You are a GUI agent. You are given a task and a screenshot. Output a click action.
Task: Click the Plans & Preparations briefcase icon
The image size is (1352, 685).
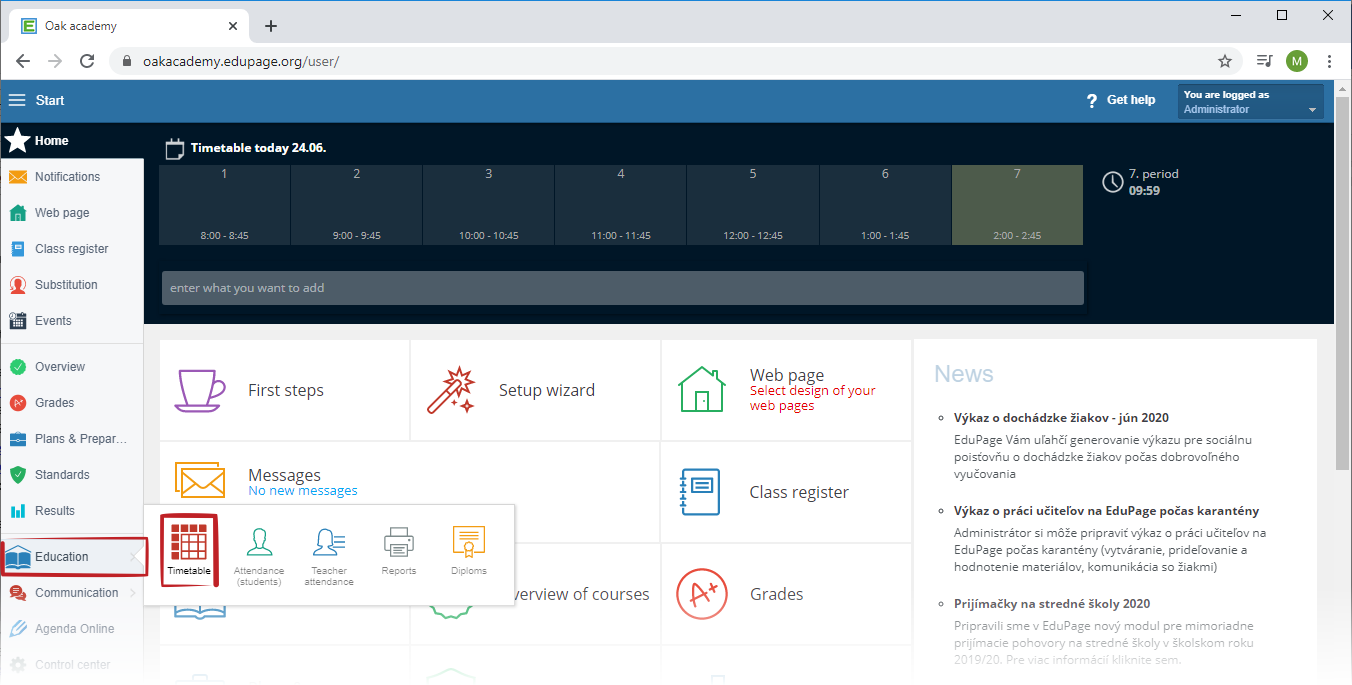pyautogui.click(x=18, y=439)
